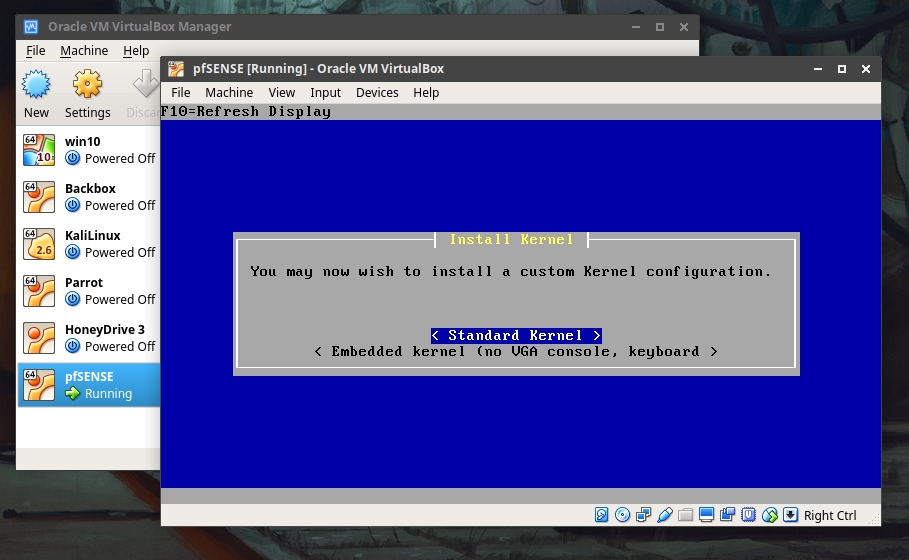Click the hard disk activity status icon
909x560 pixels.
tap(601, 515)
